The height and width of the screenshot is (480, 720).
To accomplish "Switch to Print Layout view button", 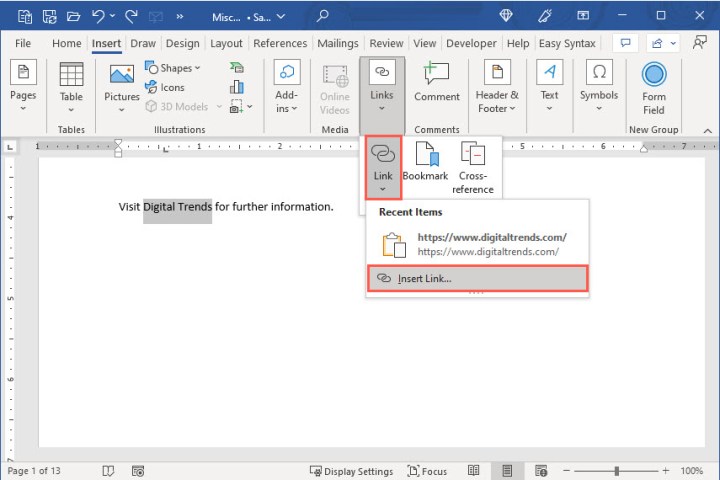I will [508, 471].
